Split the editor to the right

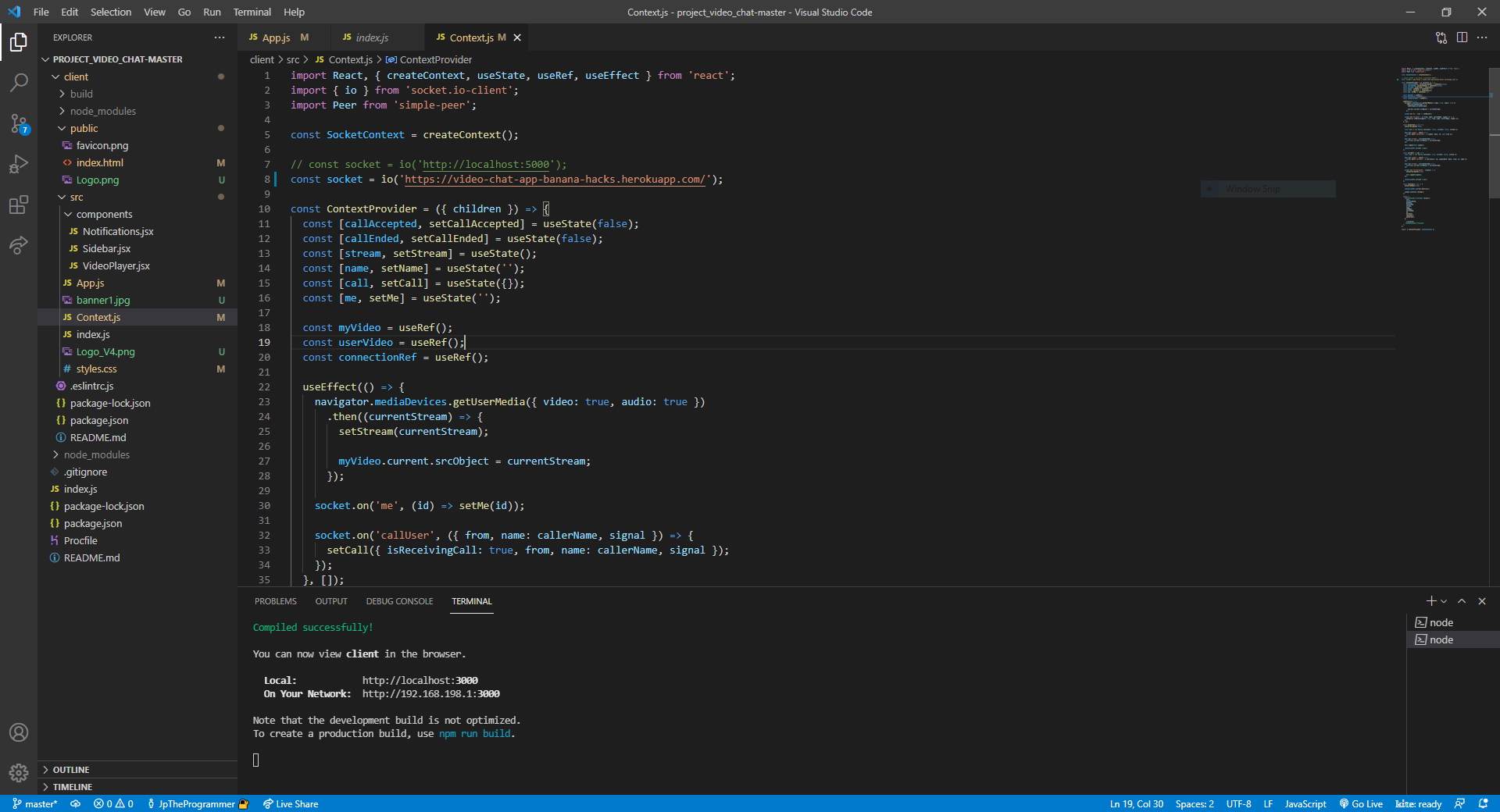click(x=1462, y=37)
